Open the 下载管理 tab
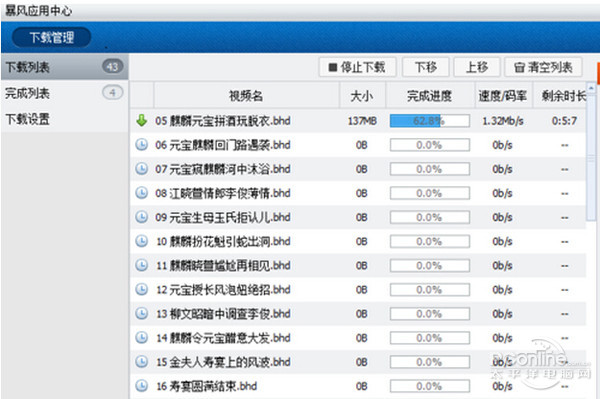 [52, 37]
